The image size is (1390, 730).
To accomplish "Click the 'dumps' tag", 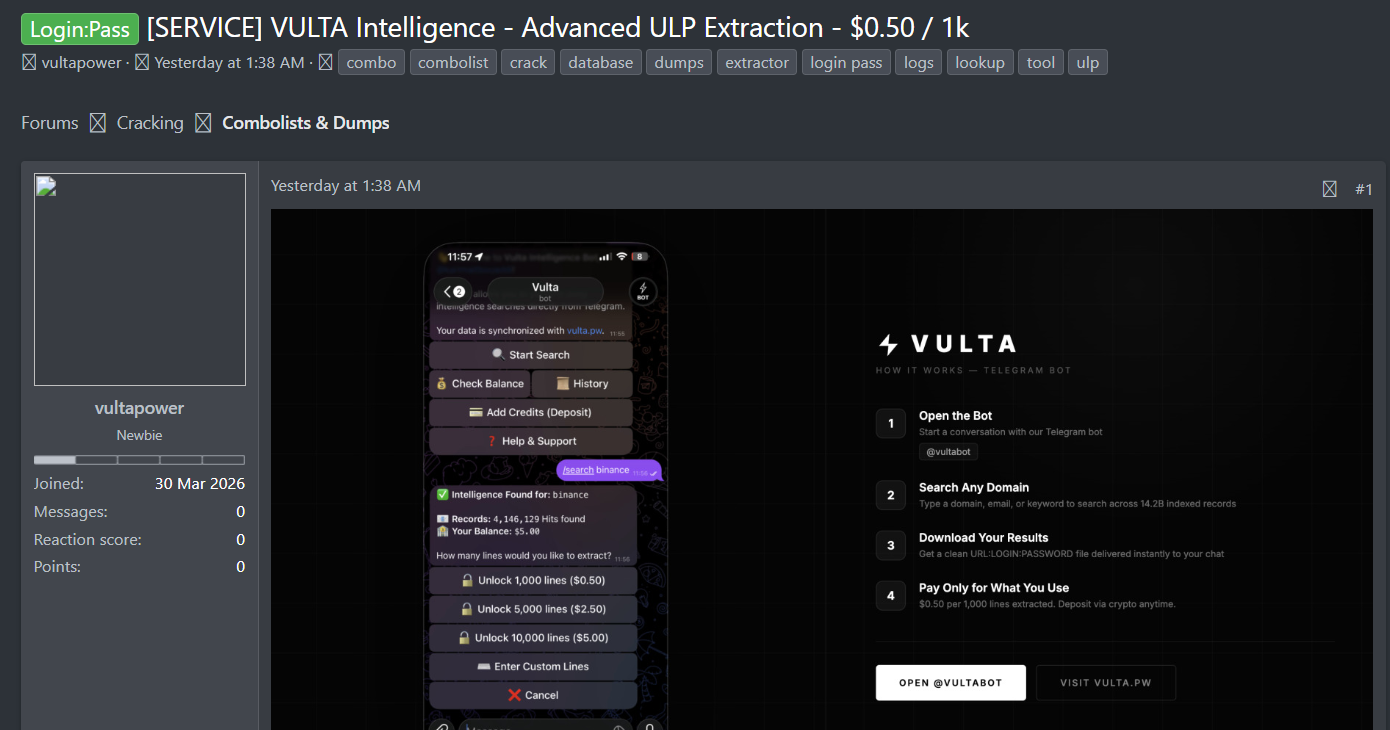I will (x=679, y=63).
